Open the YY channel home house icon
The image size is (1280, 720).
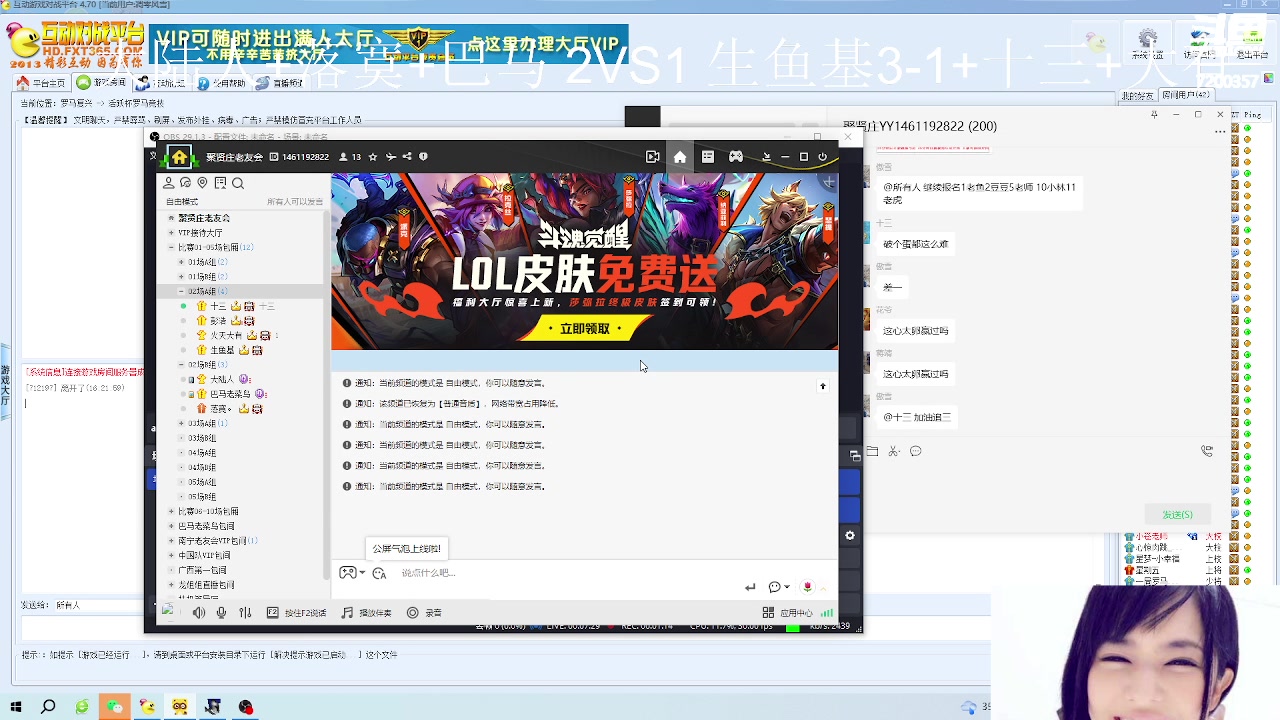click(179, 157)
